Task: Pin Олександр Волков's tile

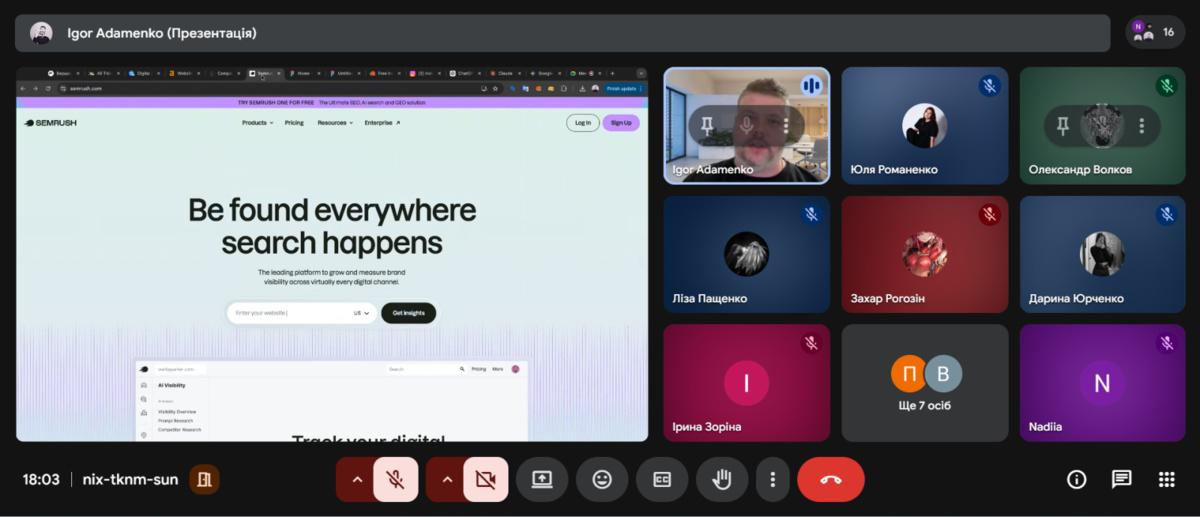Action: pyautogui.click(x=1063, y=125)
